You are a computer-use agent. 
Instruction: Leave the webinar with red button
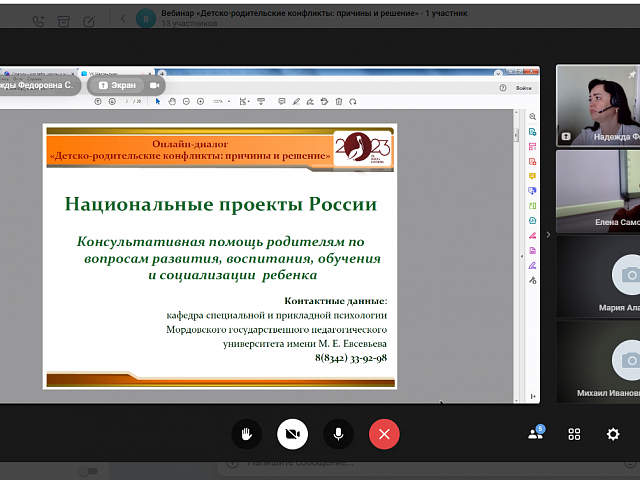[x=384, y=434]
